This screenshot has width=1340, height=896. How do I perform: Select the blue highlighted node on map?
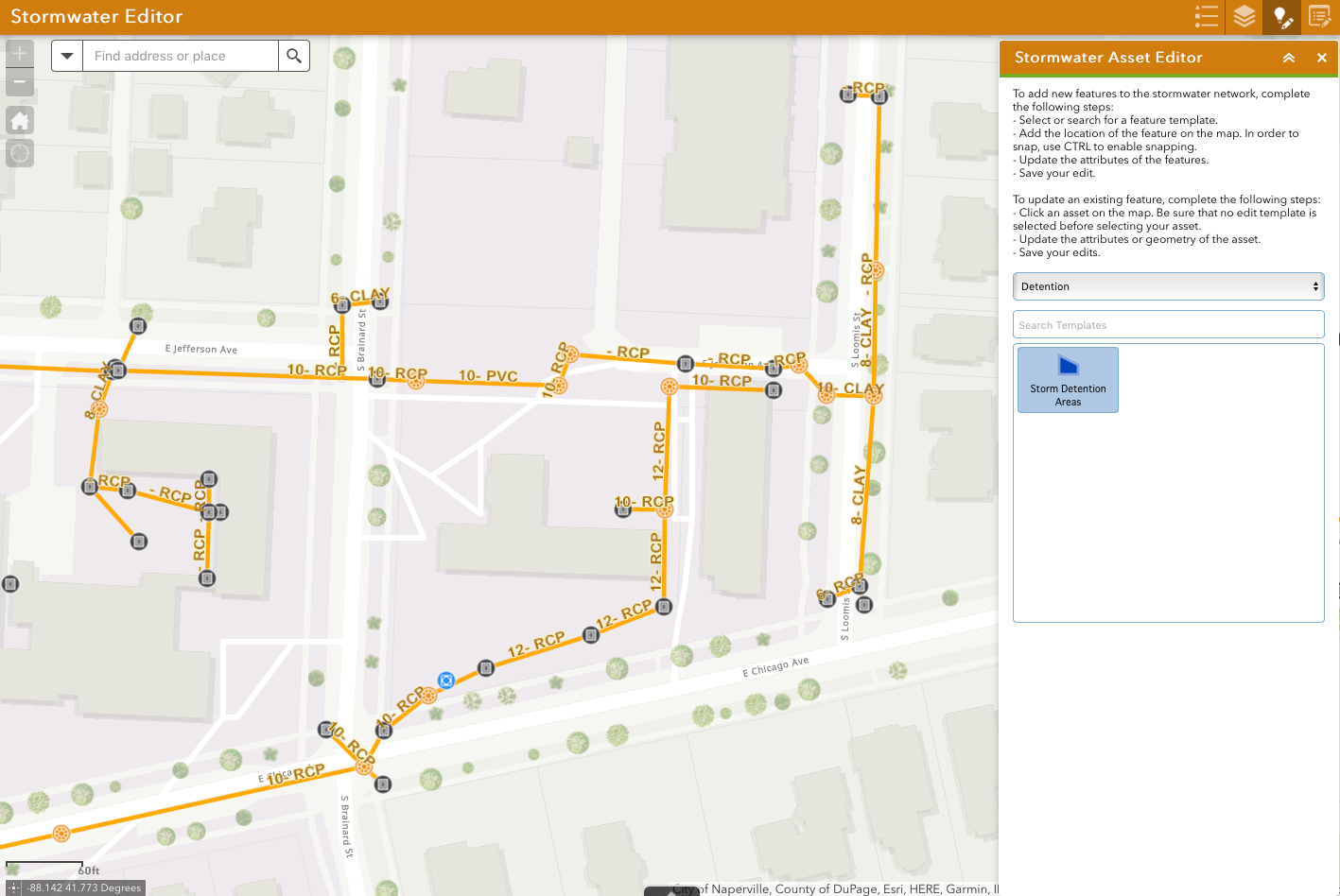click(x=446, y=680)
